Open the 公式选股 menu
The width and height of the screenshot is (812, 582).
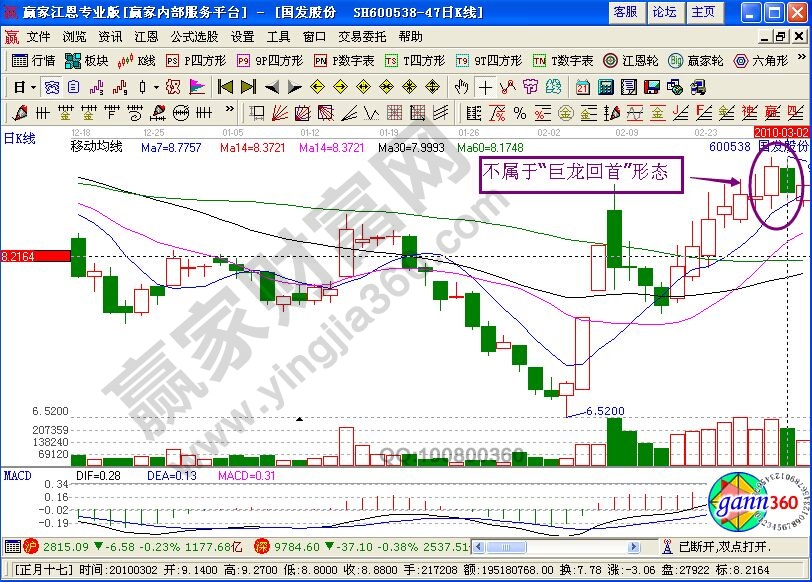[194, 36]
